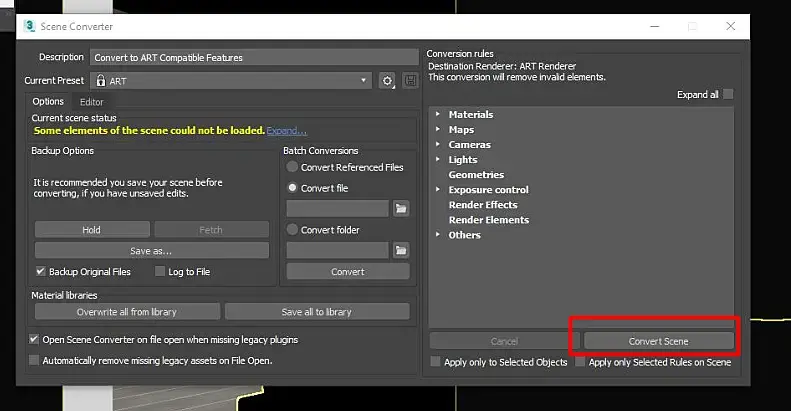This screenshot has height=411, width=791.
Task: Close the Scene Converter window
Action: pyautogui.click(x=730, y=26)
